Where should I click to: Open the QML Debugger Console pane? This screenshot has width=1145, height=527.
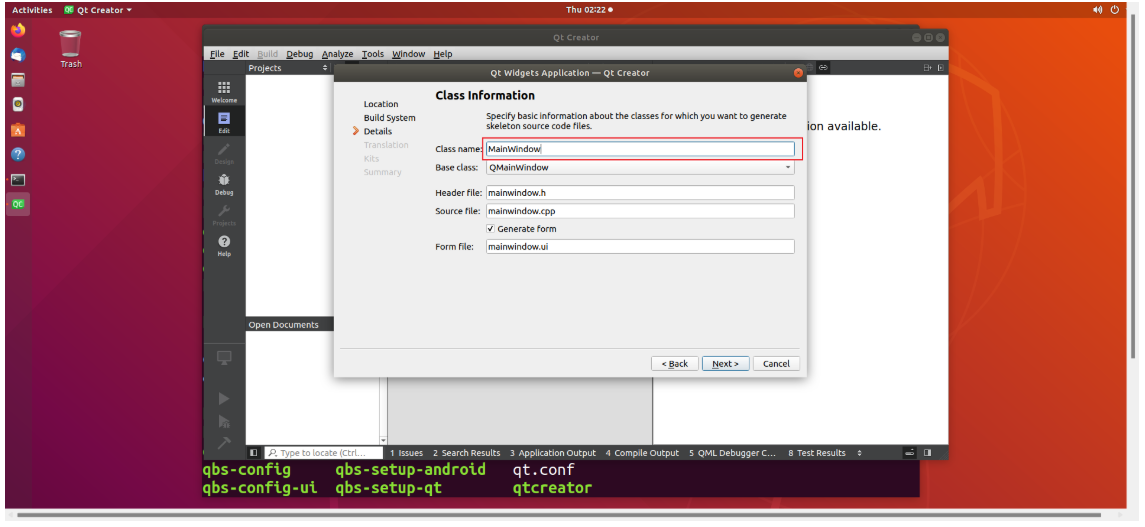732,453
